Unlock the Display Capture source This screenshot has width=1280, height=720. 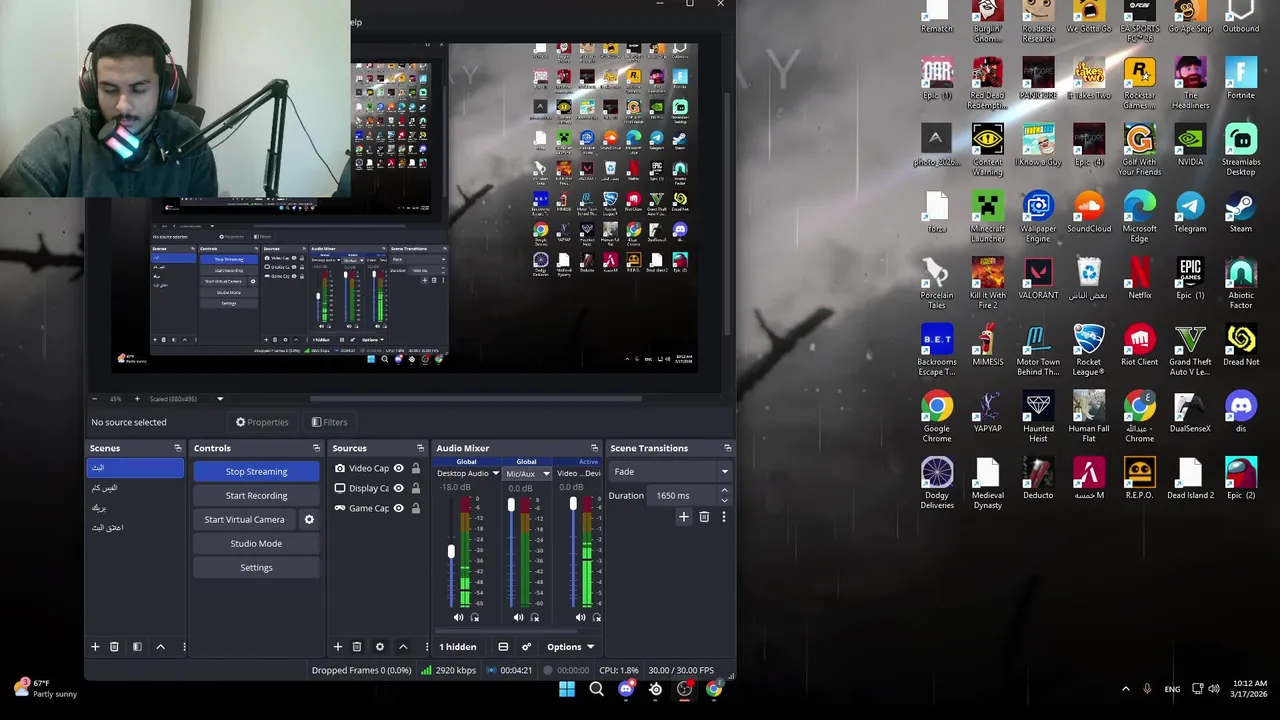[x=416, y=488]
